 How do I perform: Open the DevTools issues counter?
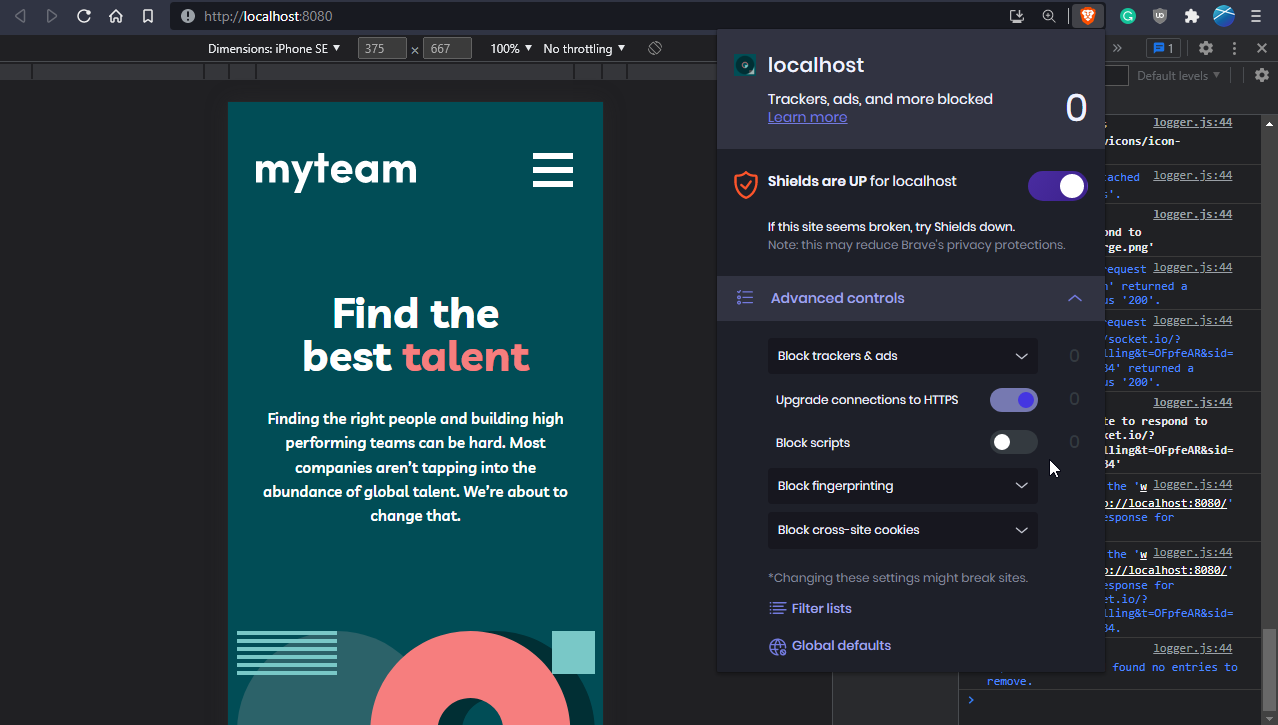[x=1163, y=48]
